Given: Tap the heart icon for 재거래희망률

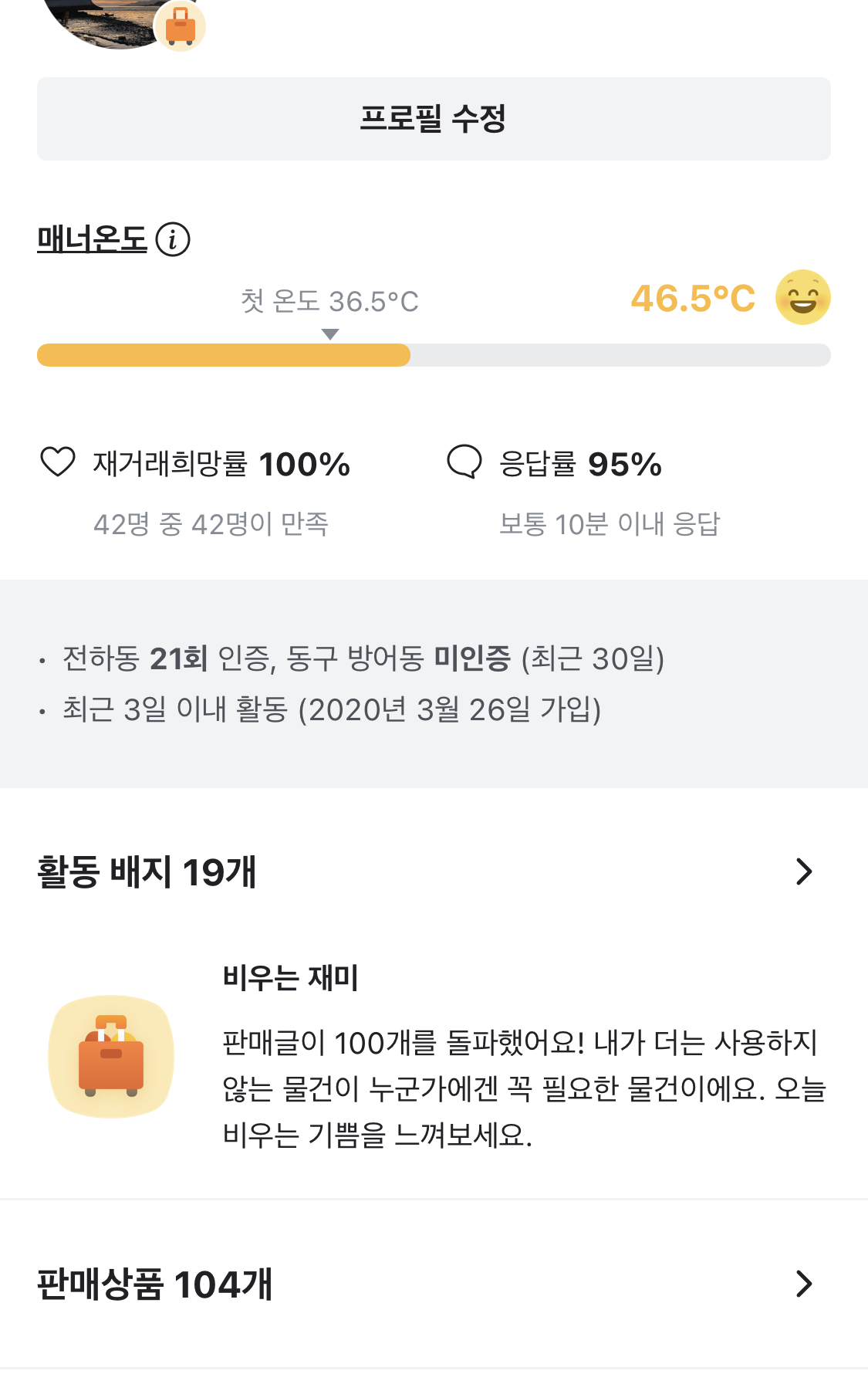Looking at the screenshot, I should click(58, 462).
